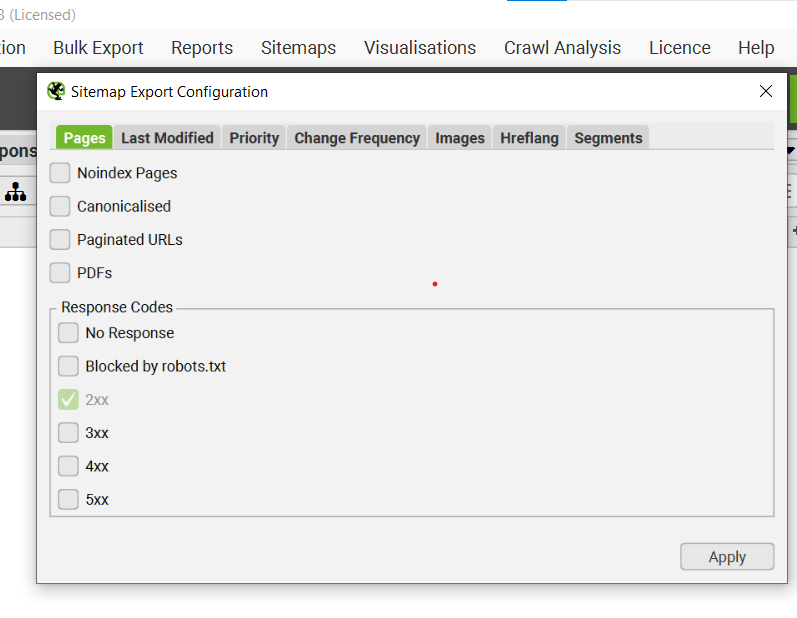This screenshot has width=797, height=618.
Task: Open the Visualisations menu
Action: [420, 48]
